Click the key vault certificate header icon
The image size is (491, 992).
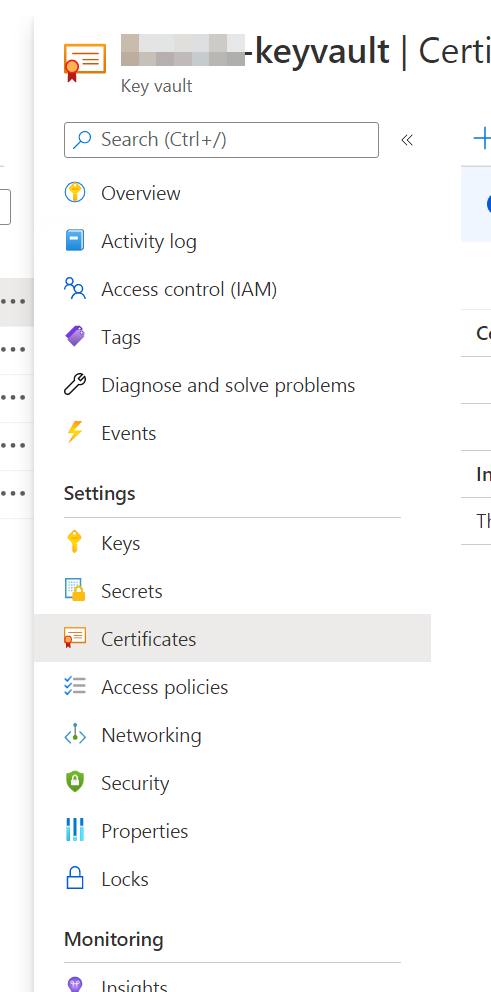(x=85, y=63)
